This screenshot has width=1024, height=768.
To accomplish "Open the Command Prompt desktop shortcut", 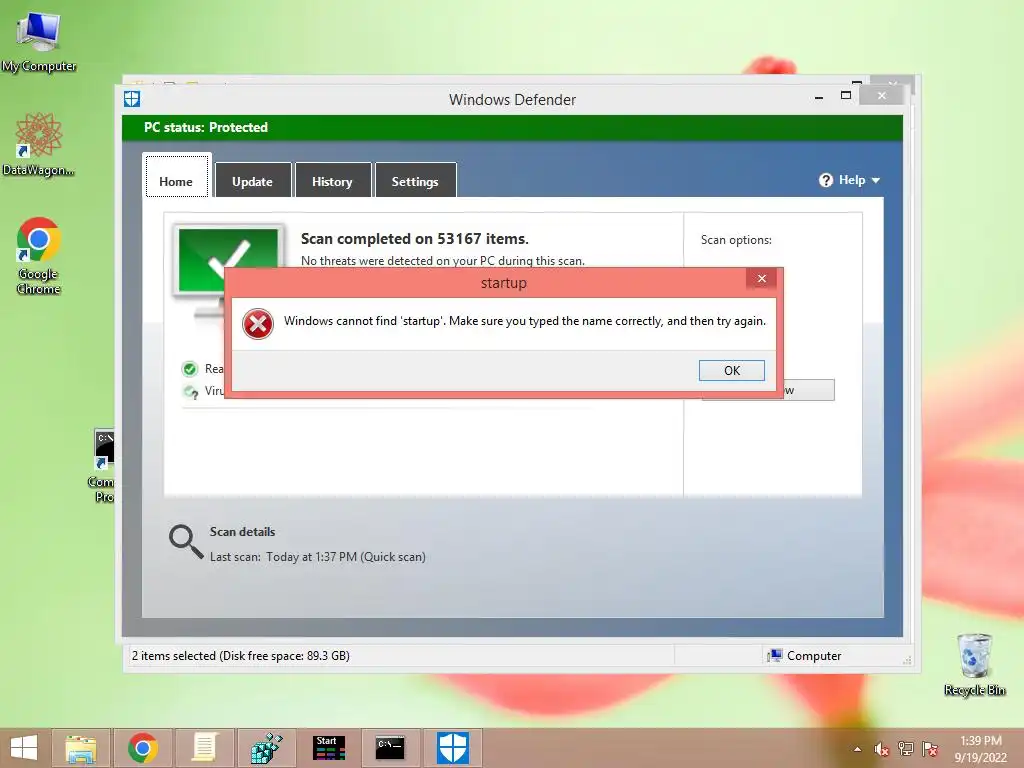I will (x=104, y=466).
